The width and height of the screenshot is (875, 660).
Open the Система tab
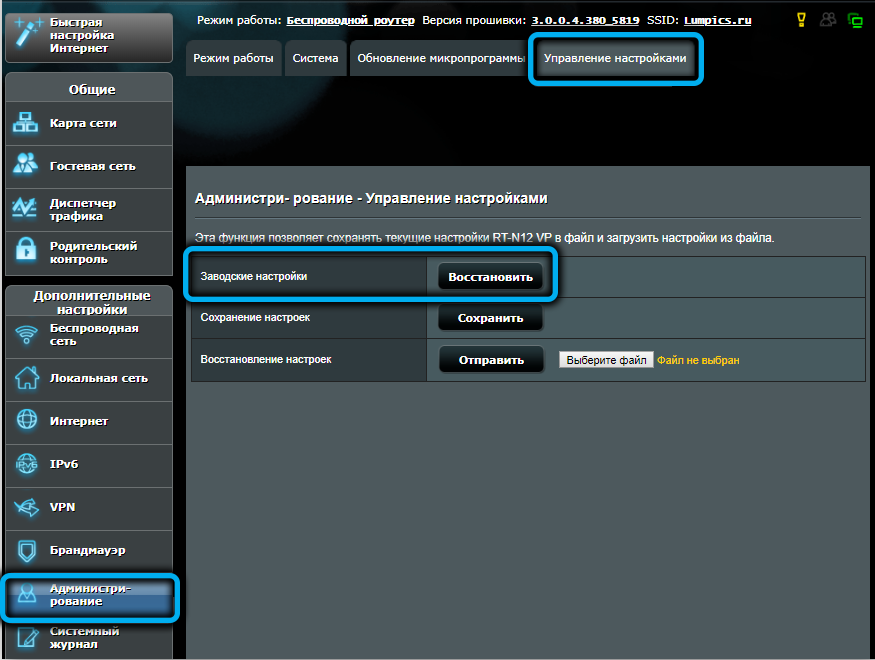(x=316, y=59)
